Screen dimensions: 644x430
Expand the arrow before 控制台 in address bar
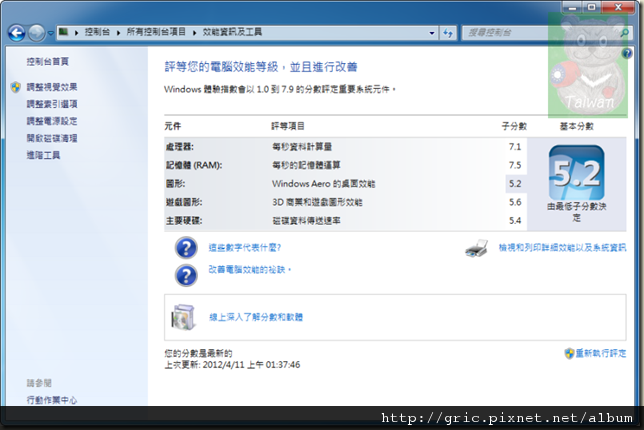[x=76, y=32]
